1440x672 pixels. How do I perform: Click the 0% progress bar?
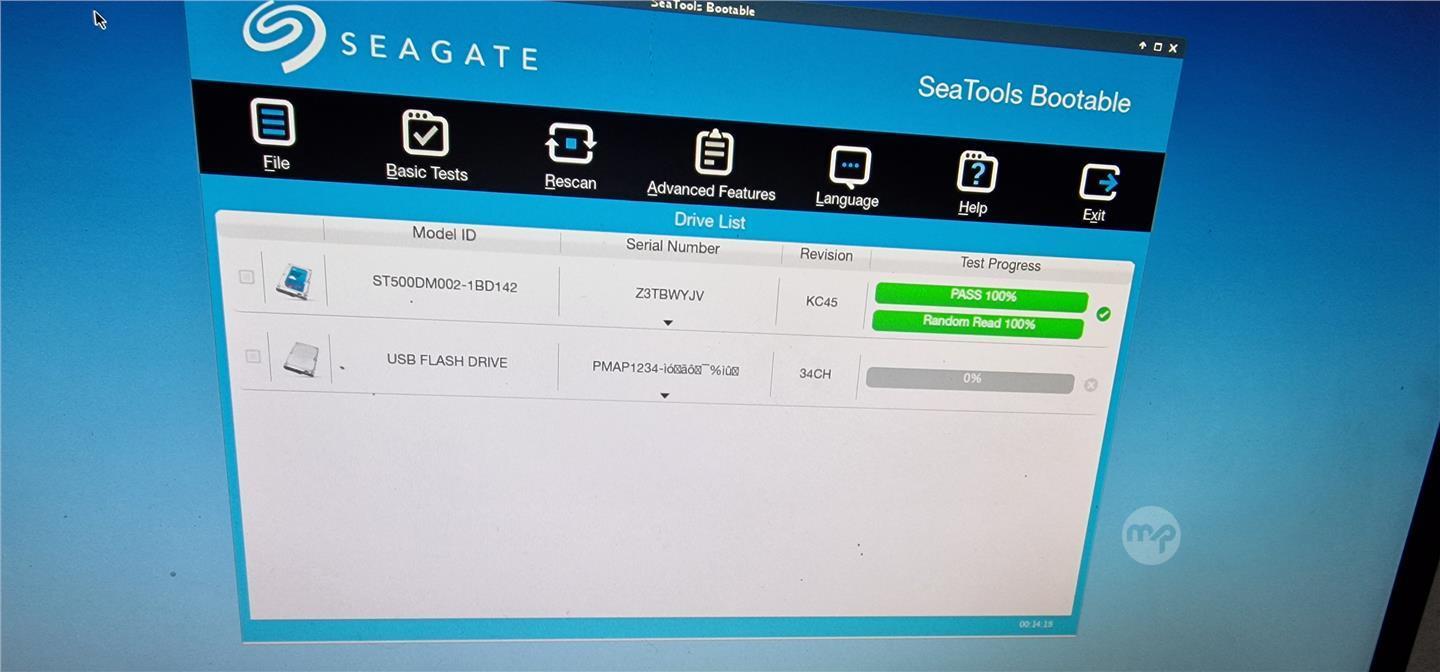pyautogui.click(x=970, y=380)
